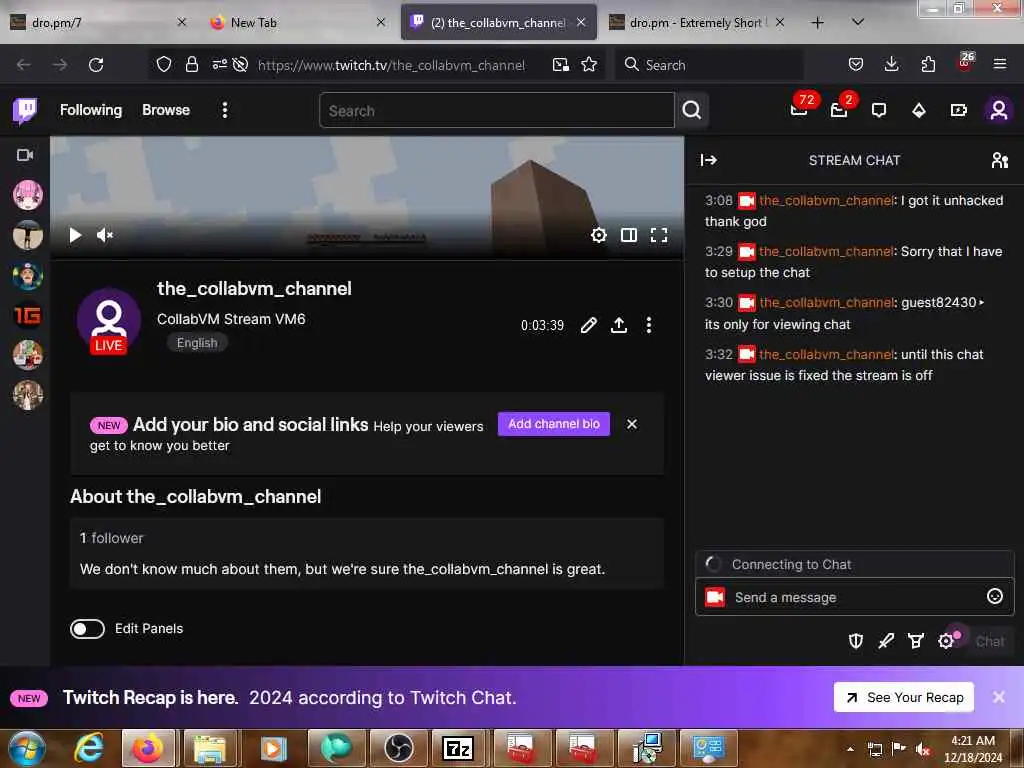Click the Chat send button
Viewport: 1024px width, 768px height.
click(989, 641)
